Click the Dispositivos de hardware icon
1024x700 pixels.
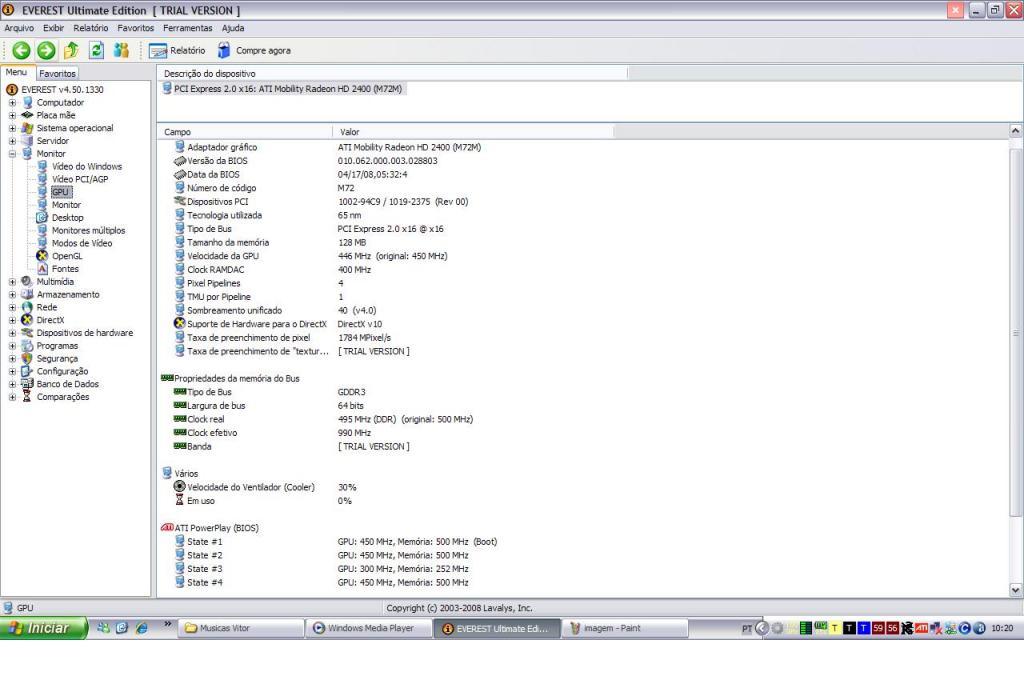(x=27, y=333)
